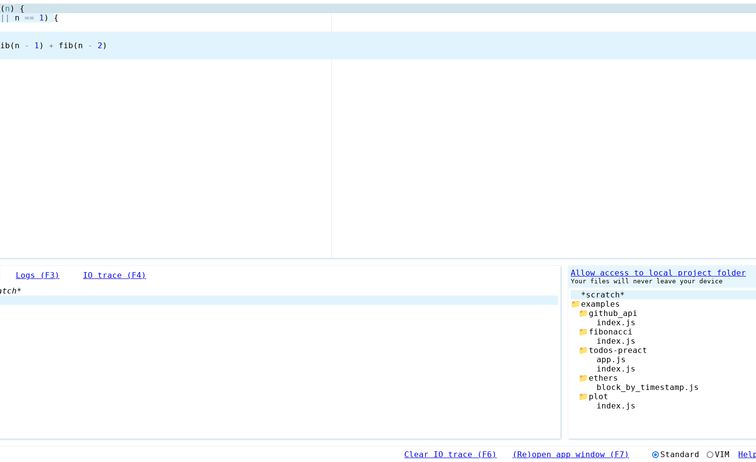The image size is (756, 462).
Task: Switch to the IO trace (F4) tab
Action: [x=114, y=275]
